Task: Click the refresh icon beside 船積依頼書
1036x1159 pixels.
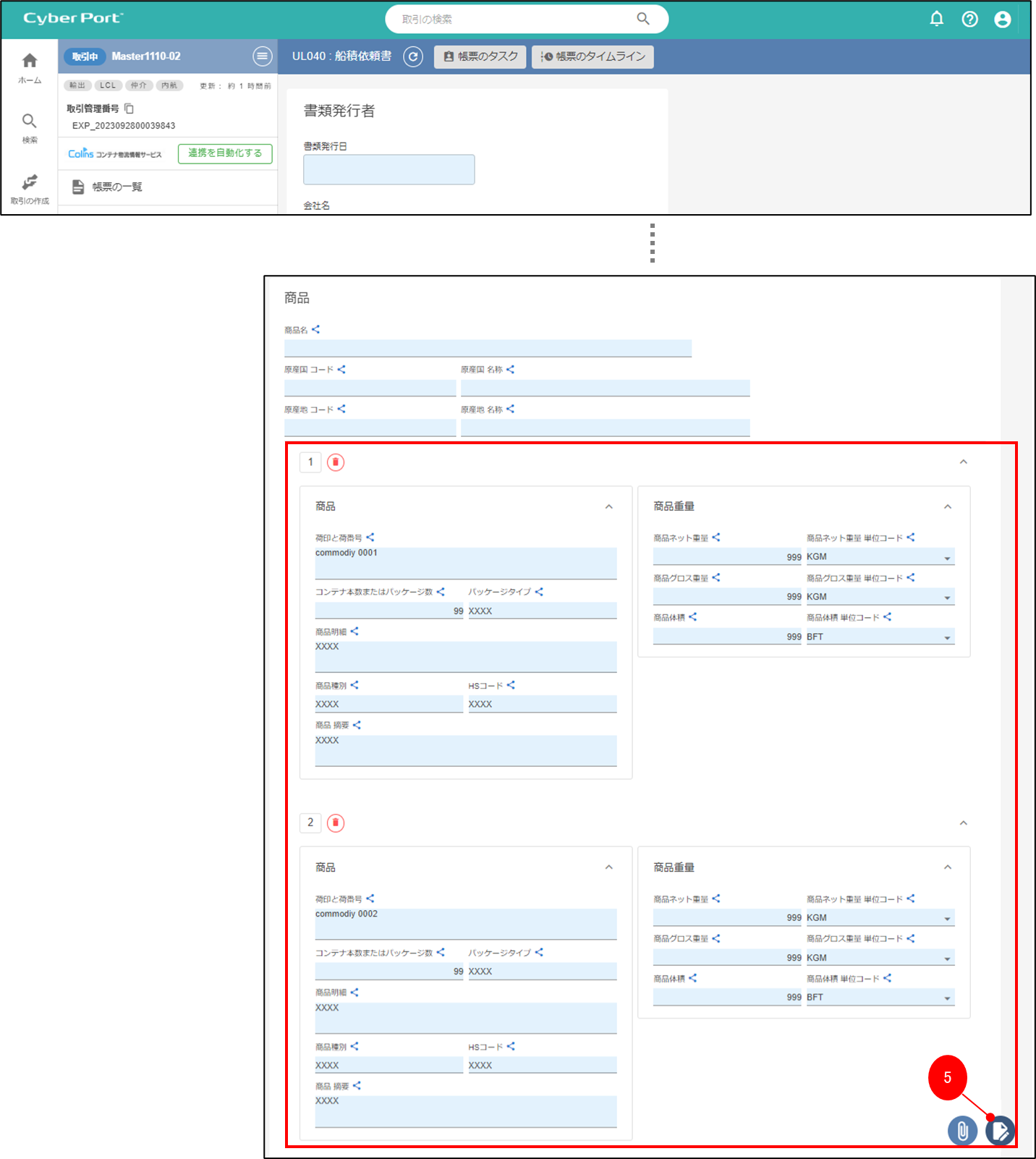Action: [x=413, y=56]
